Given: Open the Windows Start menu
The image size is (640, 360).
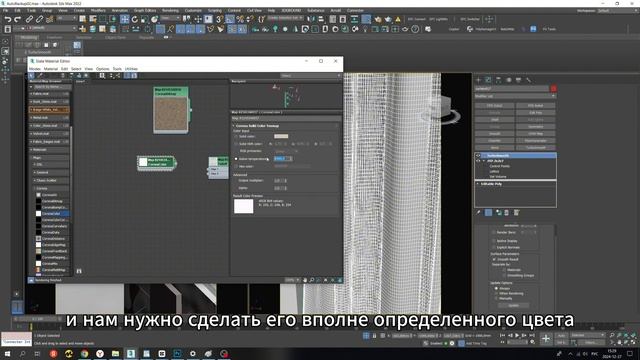Looking at the screenshot, I should (x=7, y=353).
